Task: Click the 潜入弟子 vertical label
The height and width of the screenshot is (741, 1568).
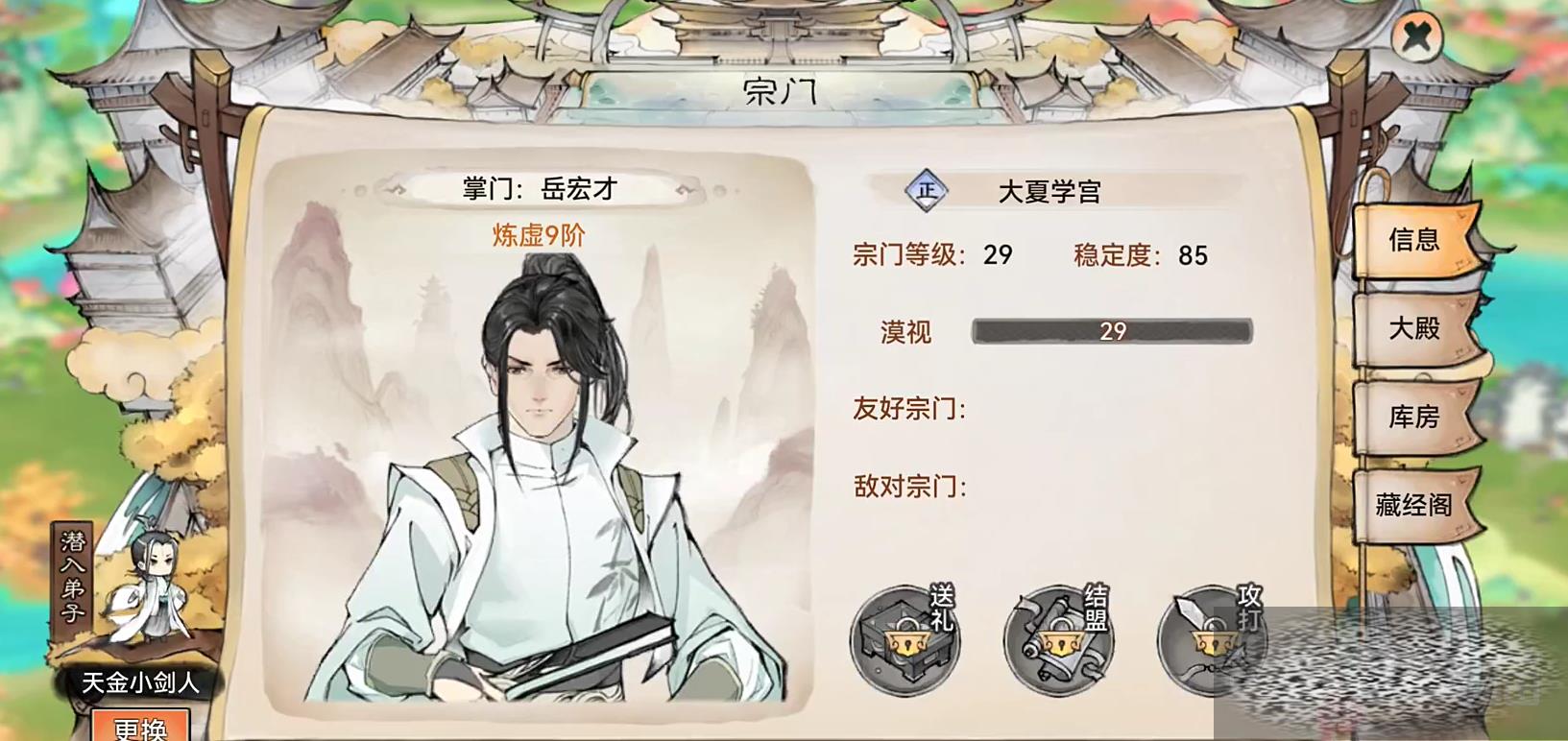Action: point(73,575)
